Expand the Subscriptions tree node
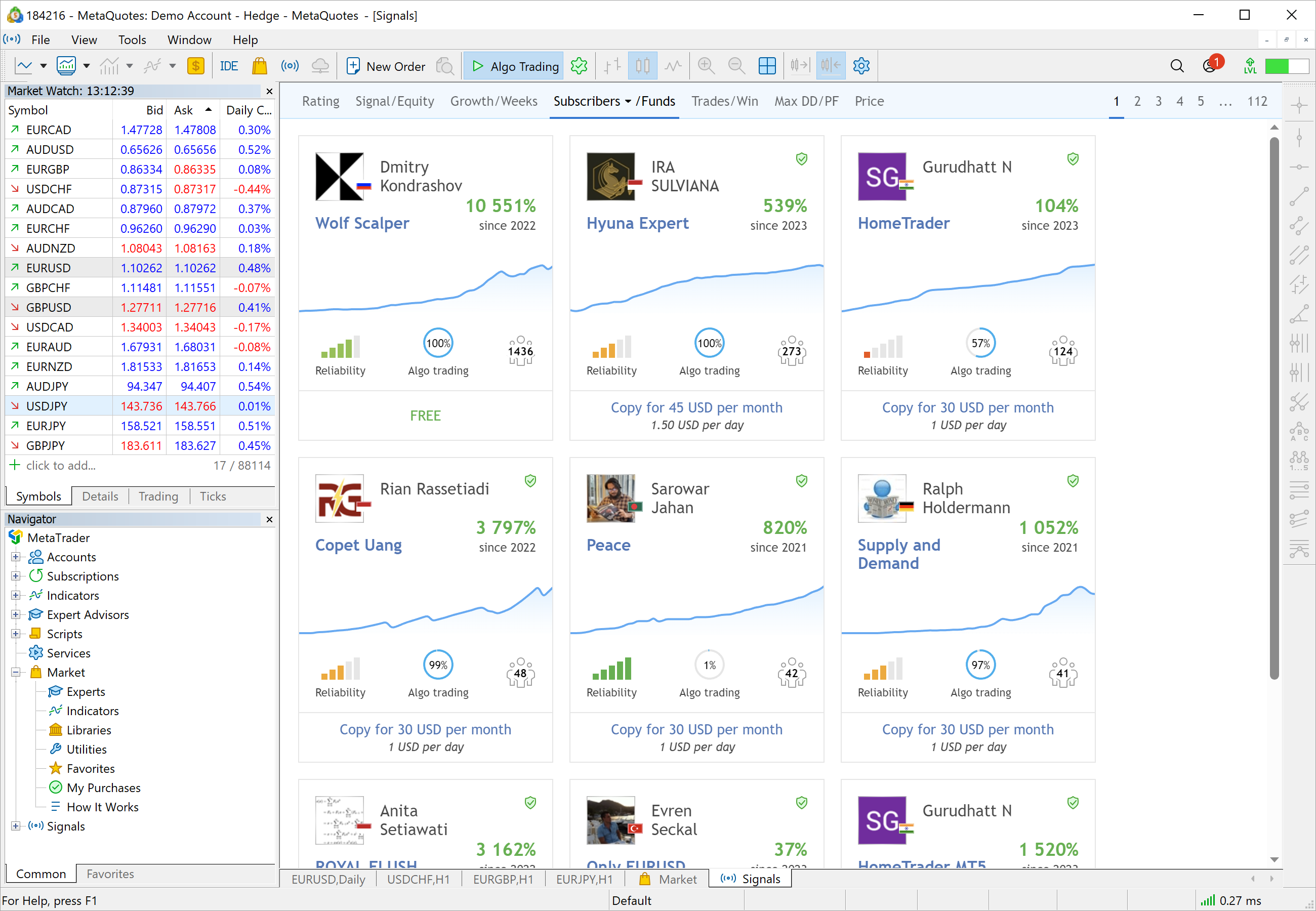The height and width of the screenshot is (911, 1316). 16,576
